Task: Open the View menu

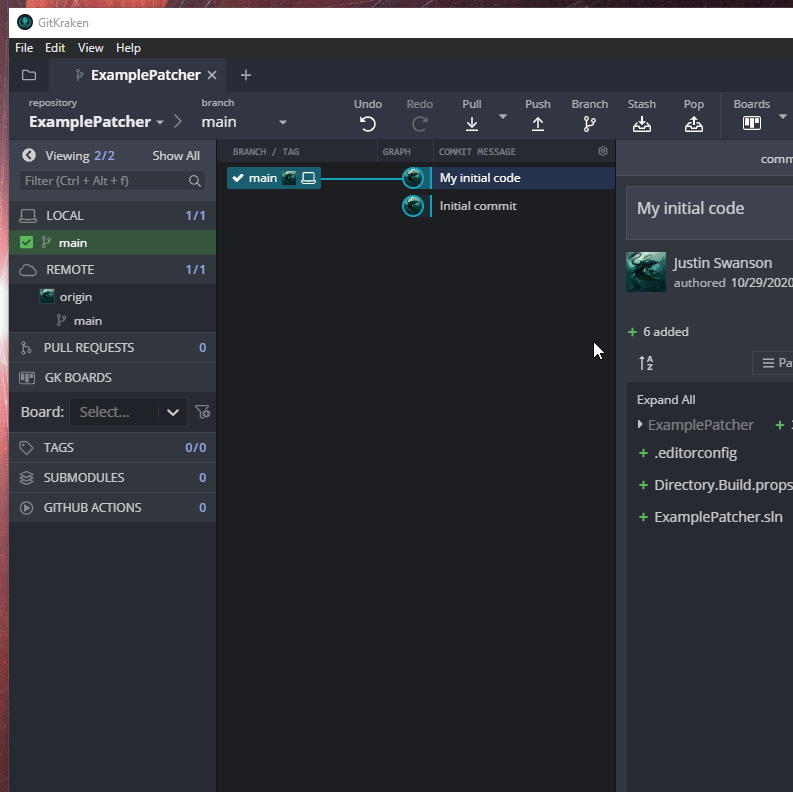Action: coord(91,48)
